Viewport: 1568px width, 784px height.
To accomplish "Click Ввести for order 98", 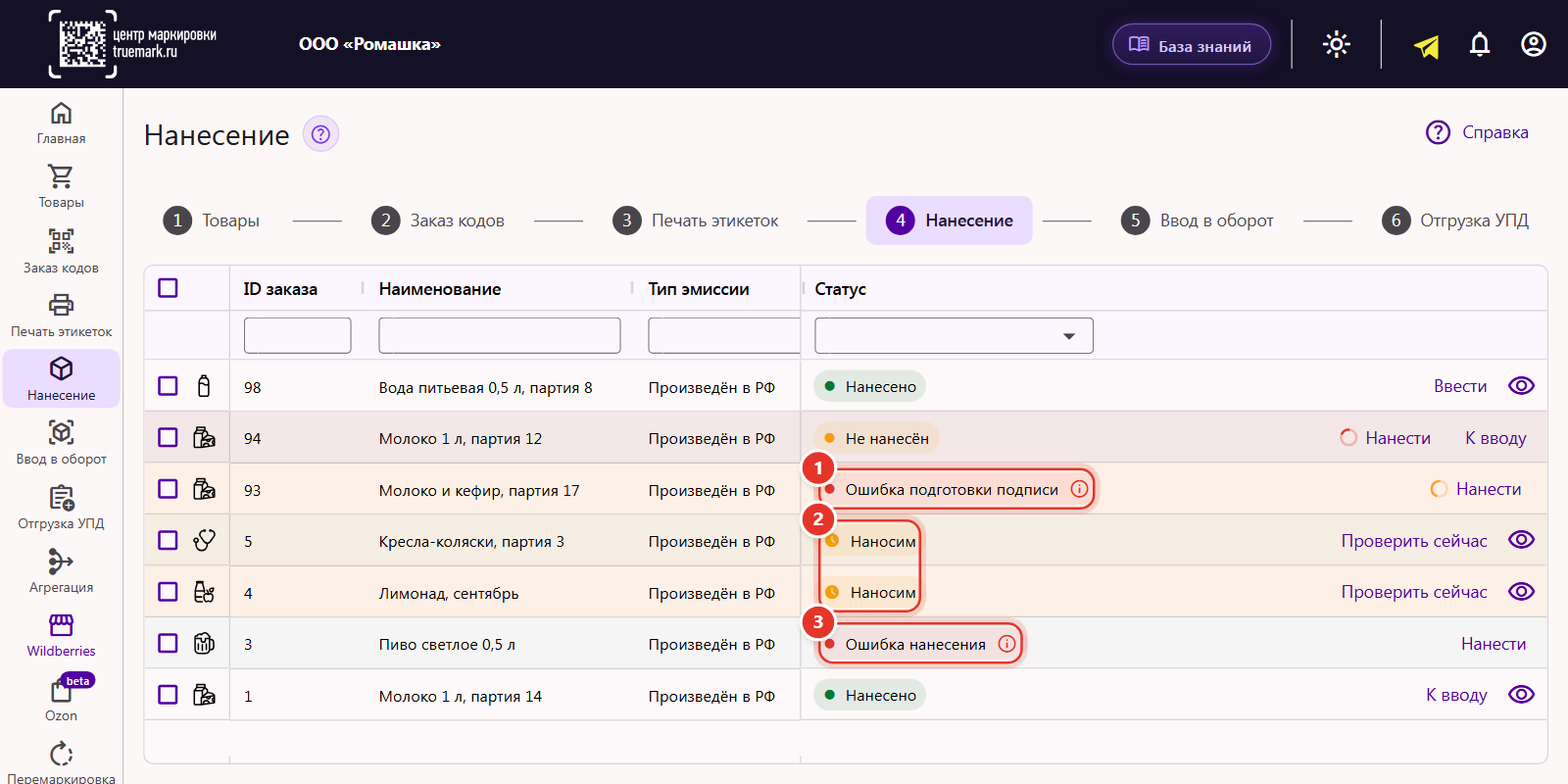I will coord(1460,386).
